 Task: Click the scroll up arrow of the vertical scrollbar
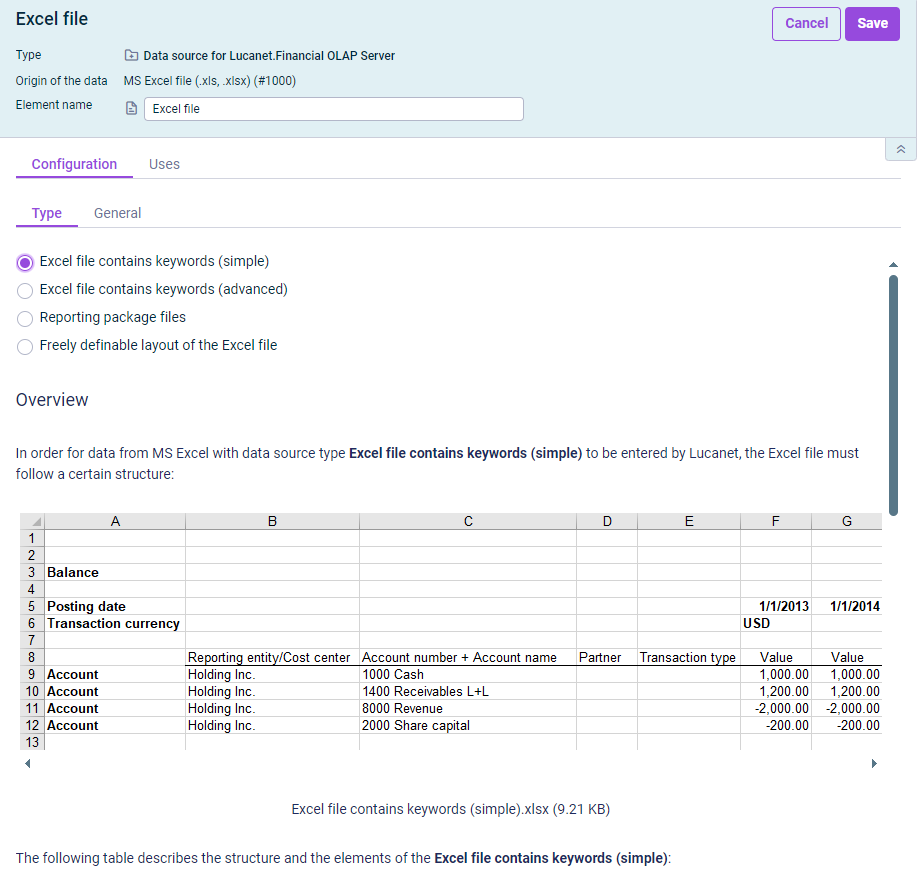(x=893, y=265)
